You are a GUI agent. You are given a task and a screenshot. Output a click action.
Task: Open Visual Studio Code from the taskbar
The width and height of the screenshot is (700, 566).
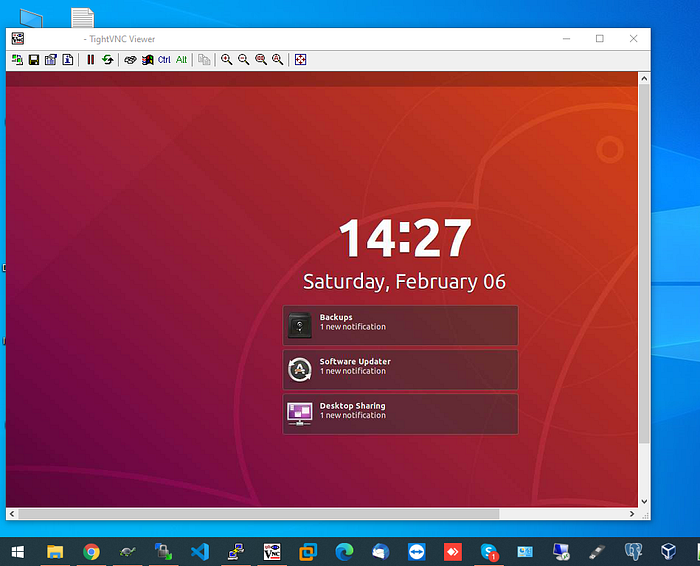[200, 552]
